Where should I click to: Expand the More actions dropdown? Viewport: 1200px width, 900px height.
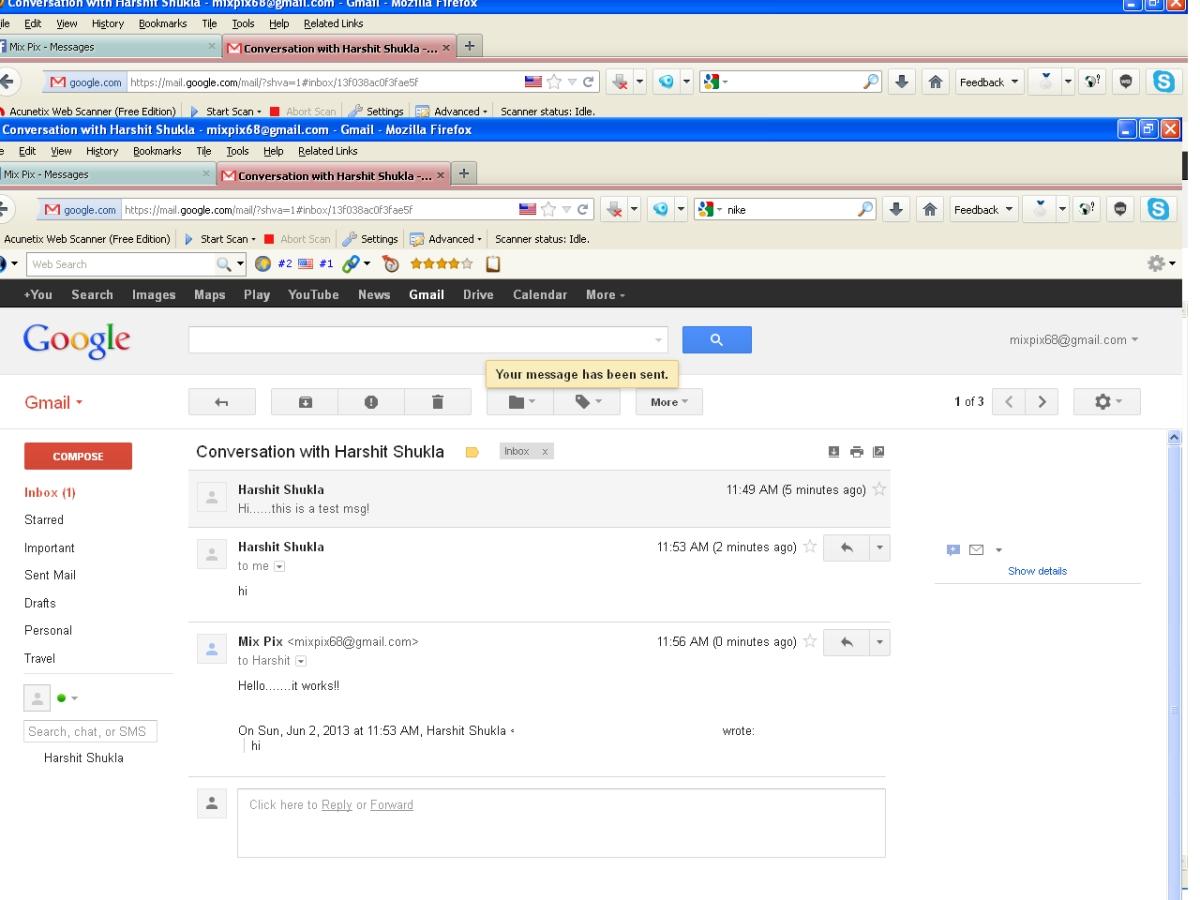669,402
